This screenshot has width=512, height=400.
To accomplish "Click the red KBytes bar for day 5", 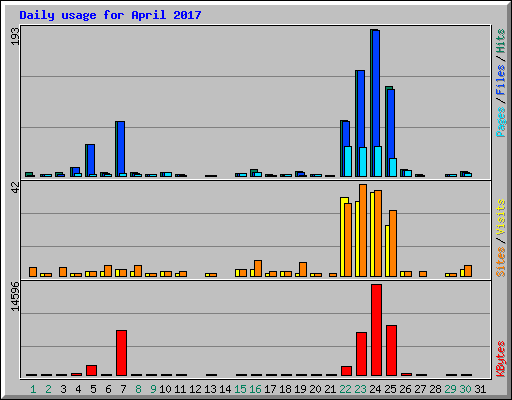I will coord(91,370).
